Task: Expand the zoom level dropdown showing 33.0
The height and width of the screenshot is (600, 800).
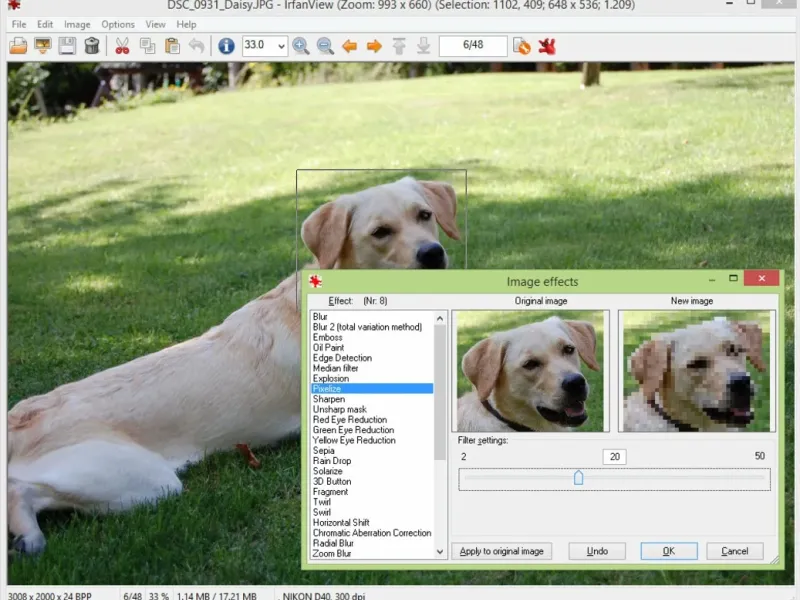Action: (x=279, y=45)
